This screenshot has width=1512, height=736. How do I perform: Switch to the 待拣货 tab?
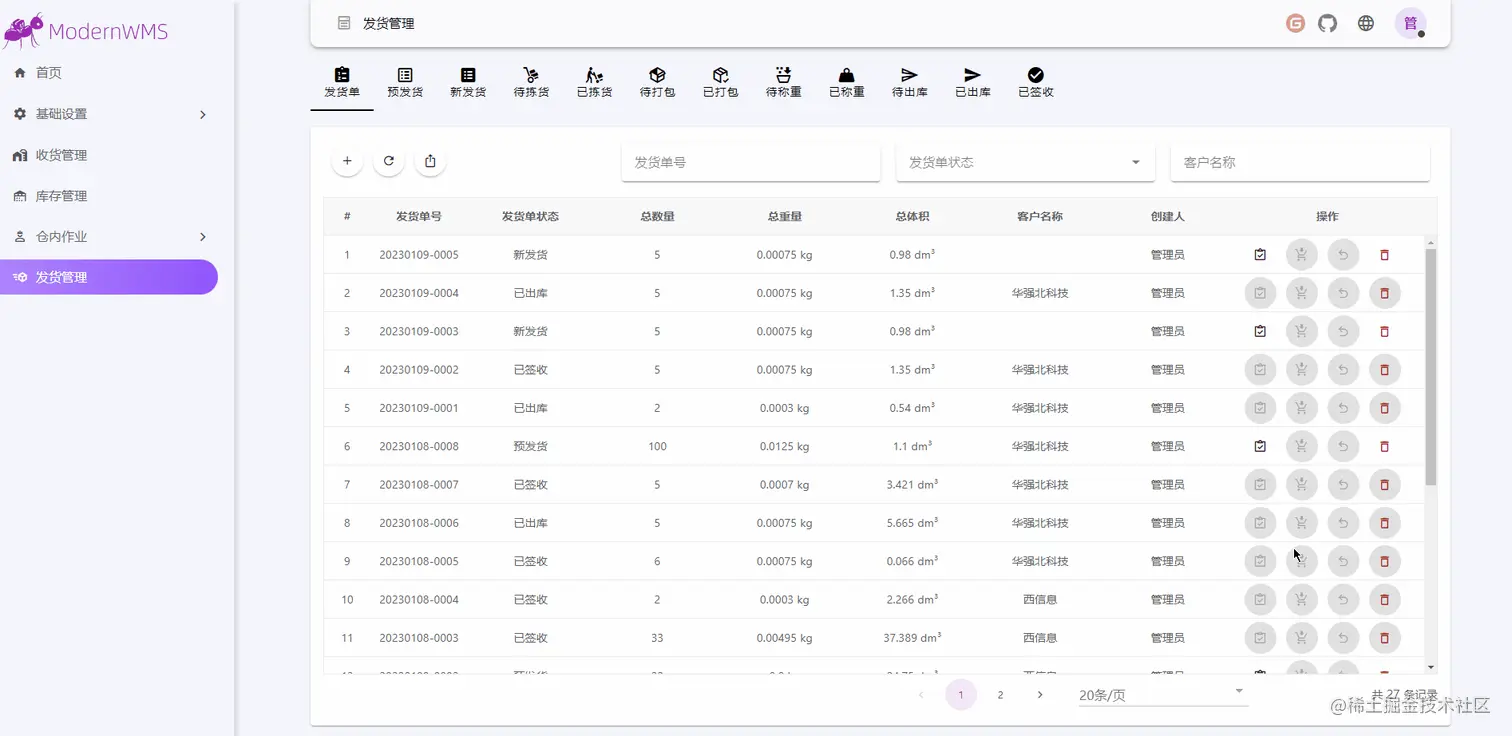(531, 84)
